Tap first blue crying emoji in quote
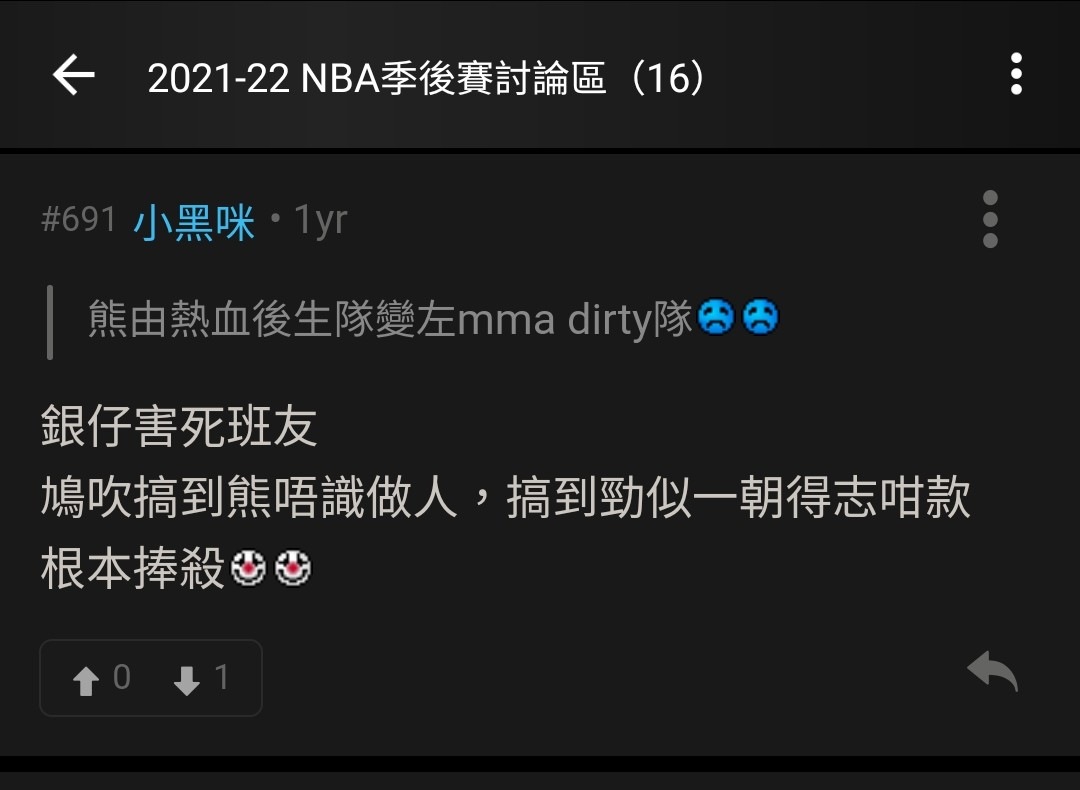This screenshot has height=790, width=1080. (716, 317)
